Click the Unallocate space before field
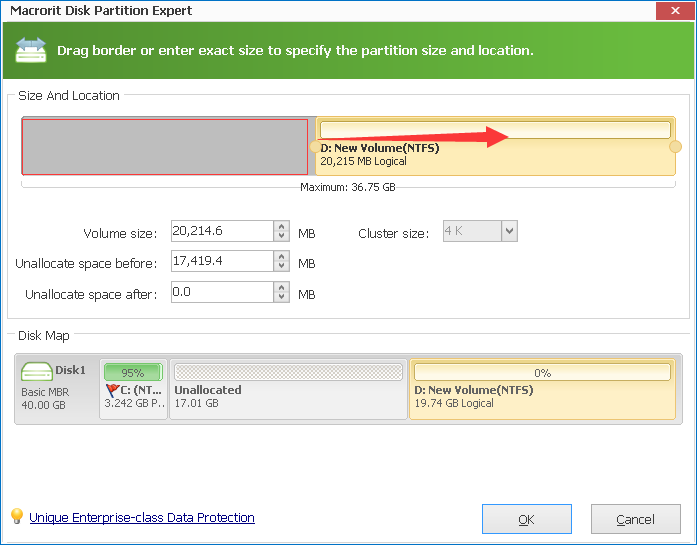 [x=222, y=261]
